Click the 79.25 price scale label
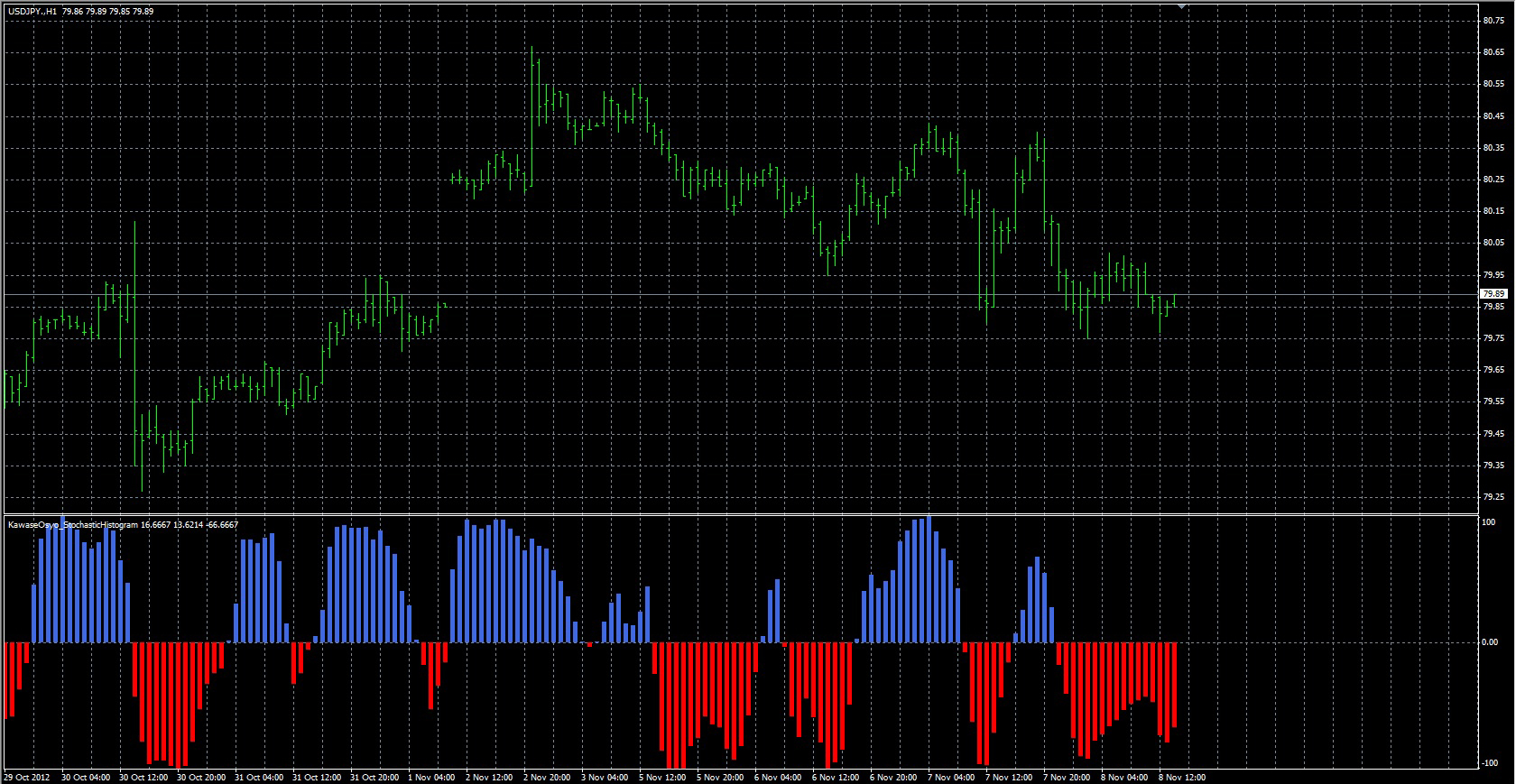1516x784 pixels. (x=1493, y=497)
